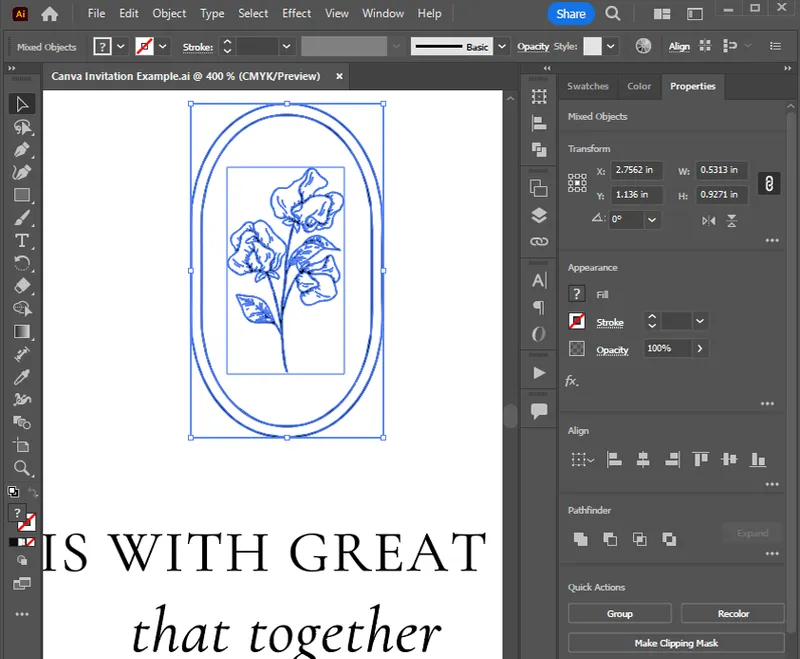Click the Make Clipping Mask button
800x659 pixels.
[x=676, y=643]
